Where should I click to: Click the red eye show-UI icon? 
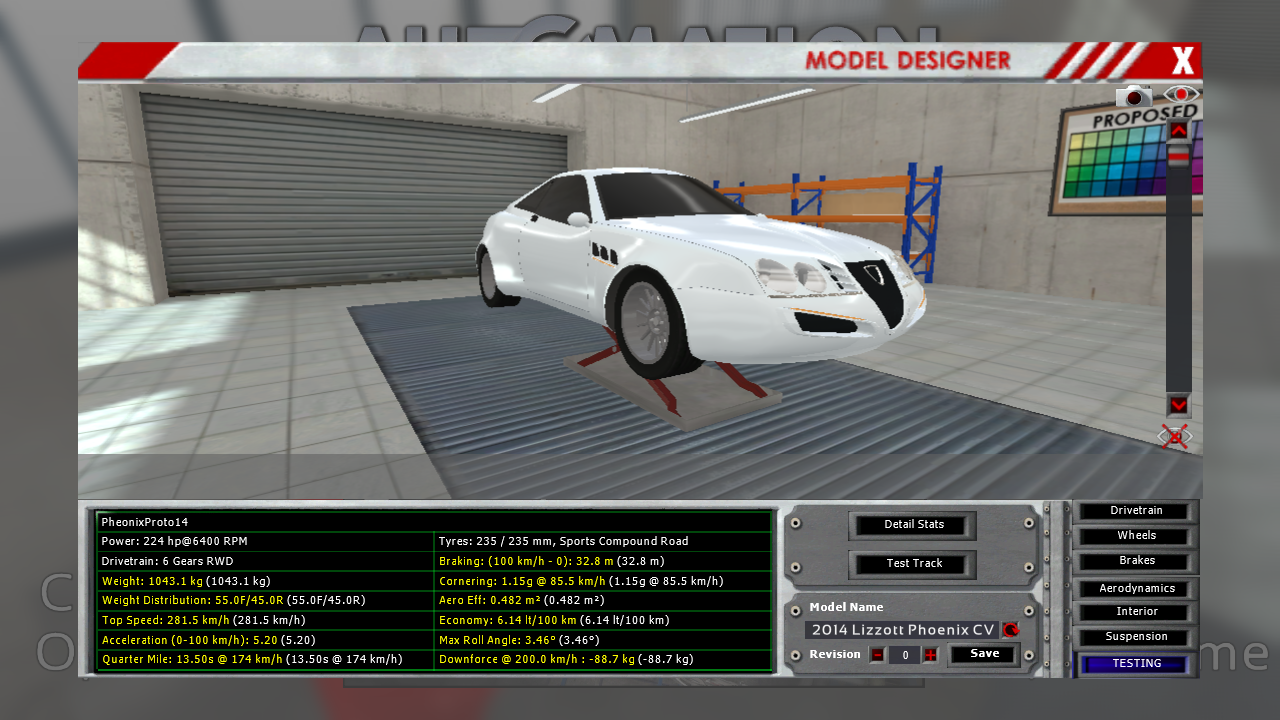pos(1182,96)
